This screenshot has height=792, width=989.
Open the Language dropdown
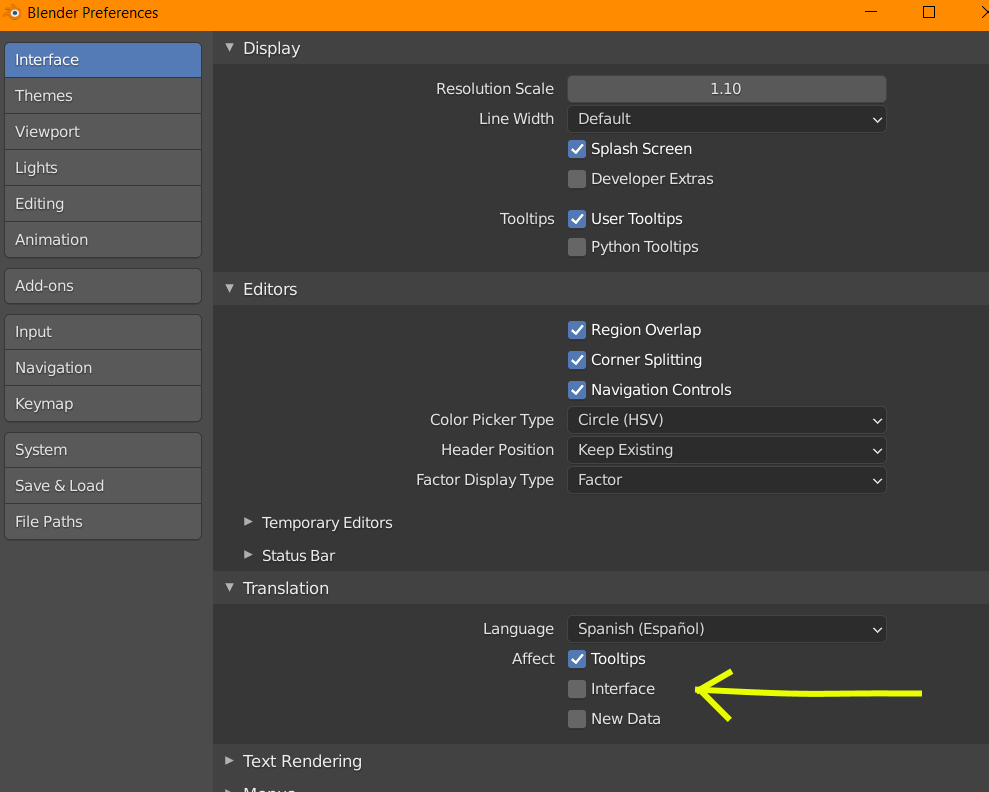click(x=726, y=629)
